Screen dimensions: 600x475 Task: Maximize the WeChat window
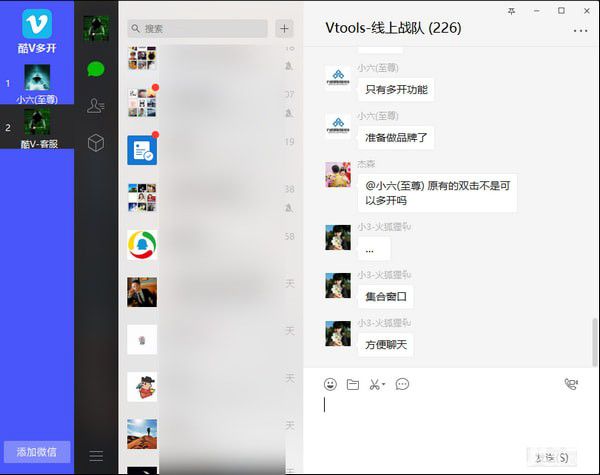[561, 11]
